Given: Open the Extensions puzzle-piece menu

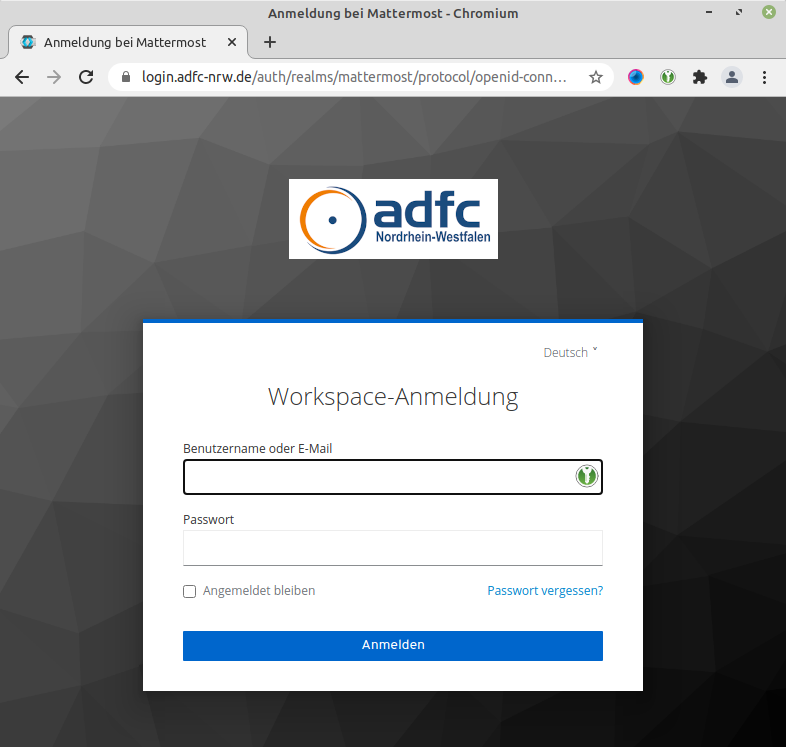Looking at the screenshot, I should click(x=700, y=77).
